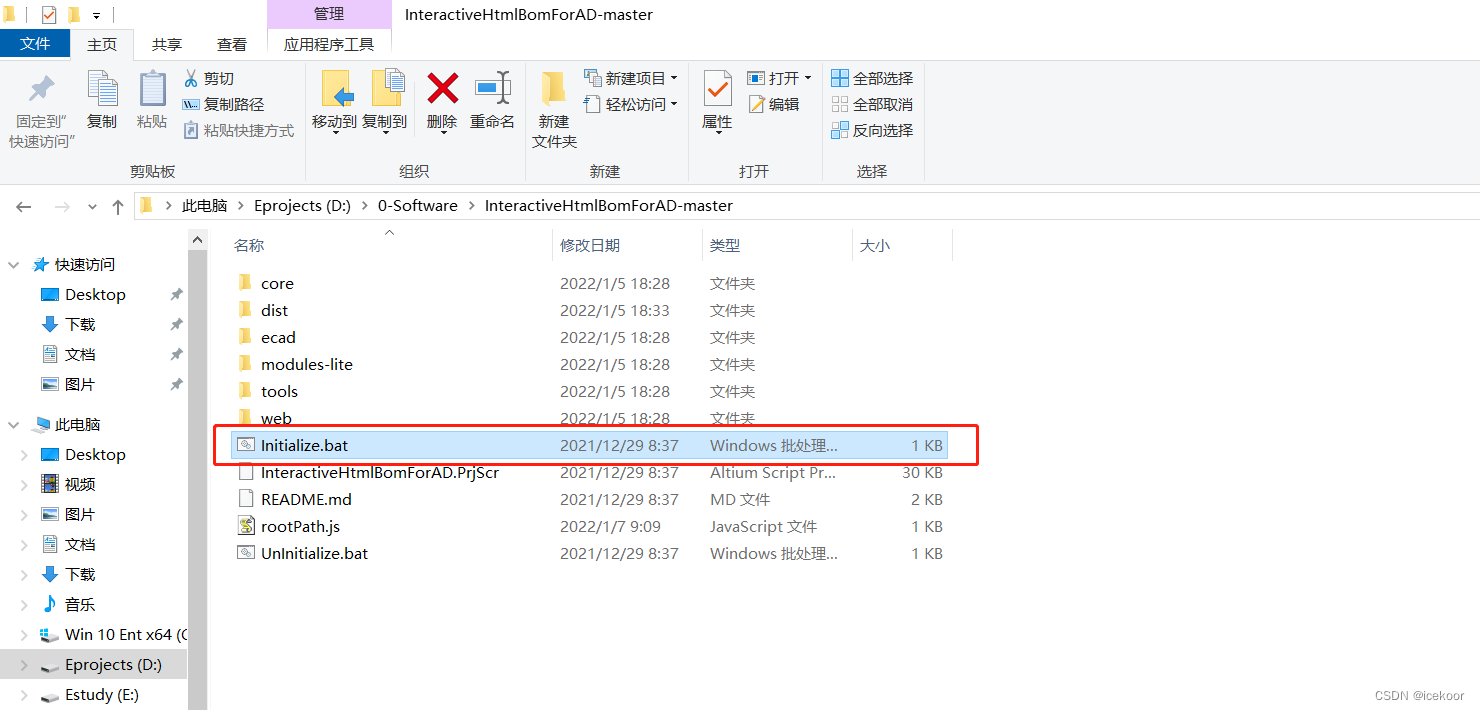Image resolution: width=1480 pixels, height=710 pixels.
Task: Open the 打开 button dropdown arrow
Action: tap(810, 77)
